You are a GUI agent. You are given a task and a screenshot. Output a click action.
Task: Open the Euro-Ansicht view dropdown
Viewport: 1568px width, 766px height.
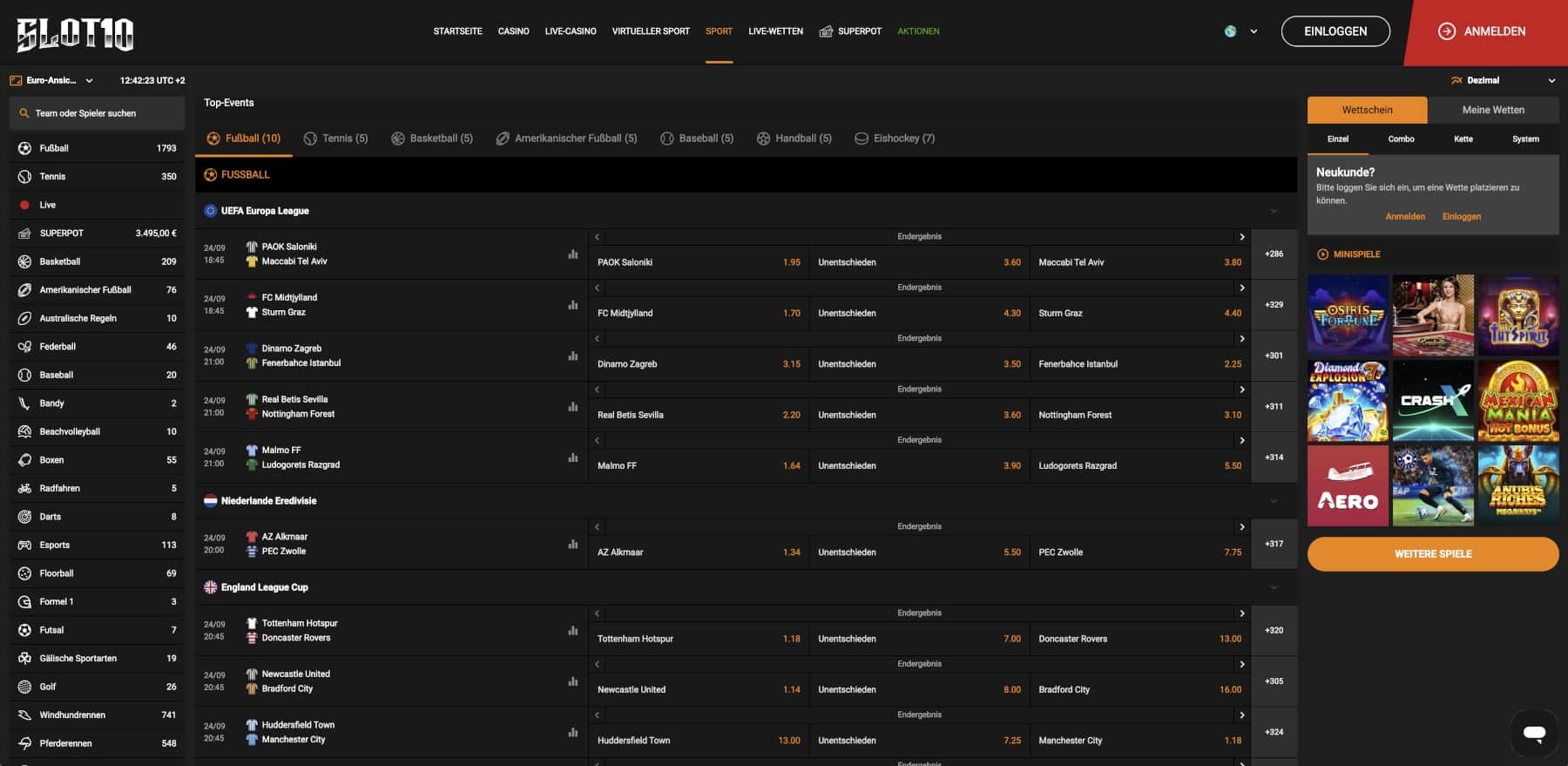51,80
